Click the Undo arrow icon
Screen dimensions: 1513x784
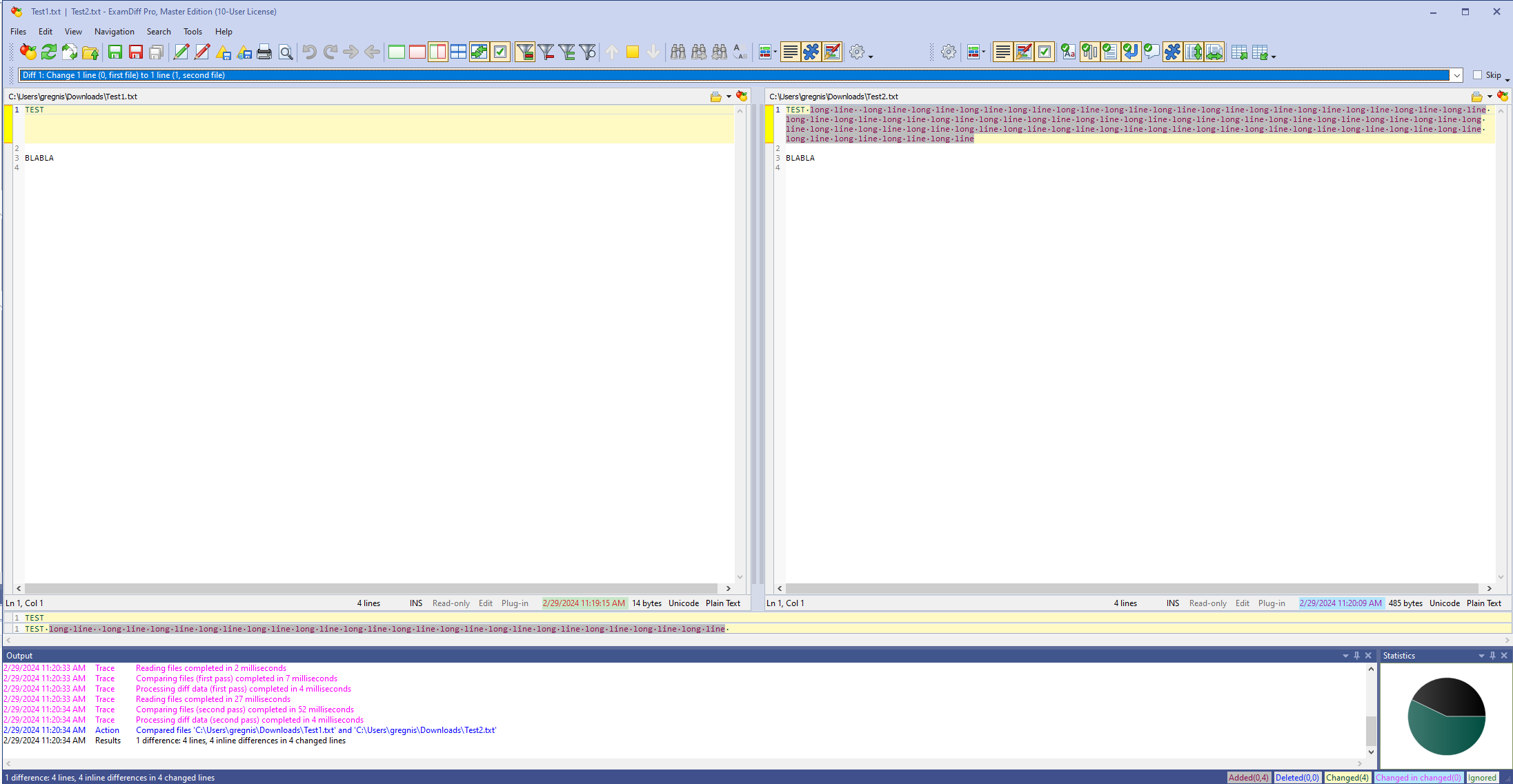(x=310, y=52)
